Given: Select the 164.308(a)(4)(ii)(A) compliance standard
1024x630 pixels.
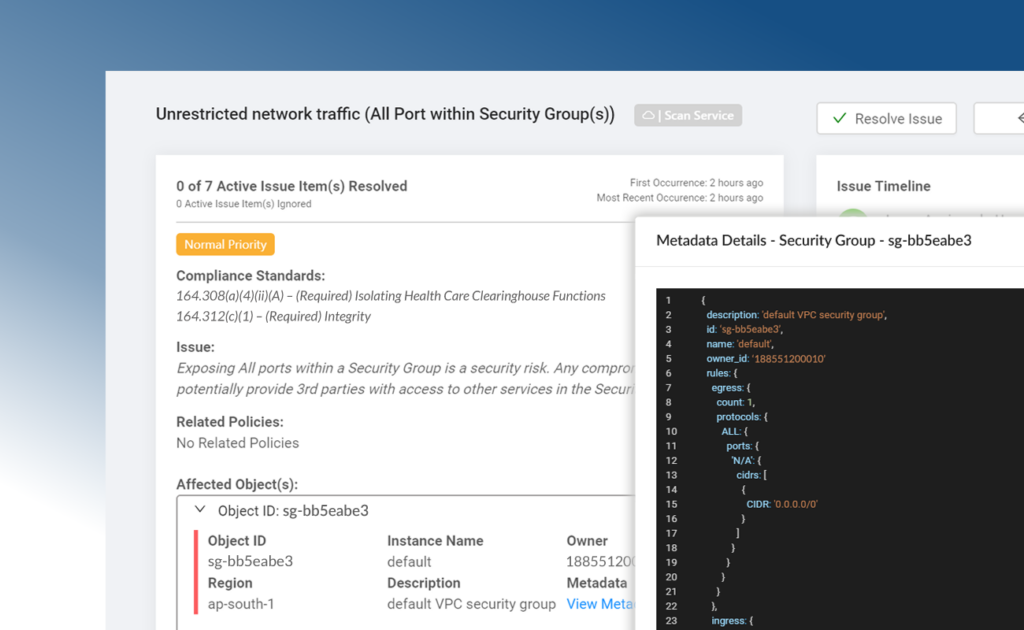Looking at the screenshot, I should (390, 296).
